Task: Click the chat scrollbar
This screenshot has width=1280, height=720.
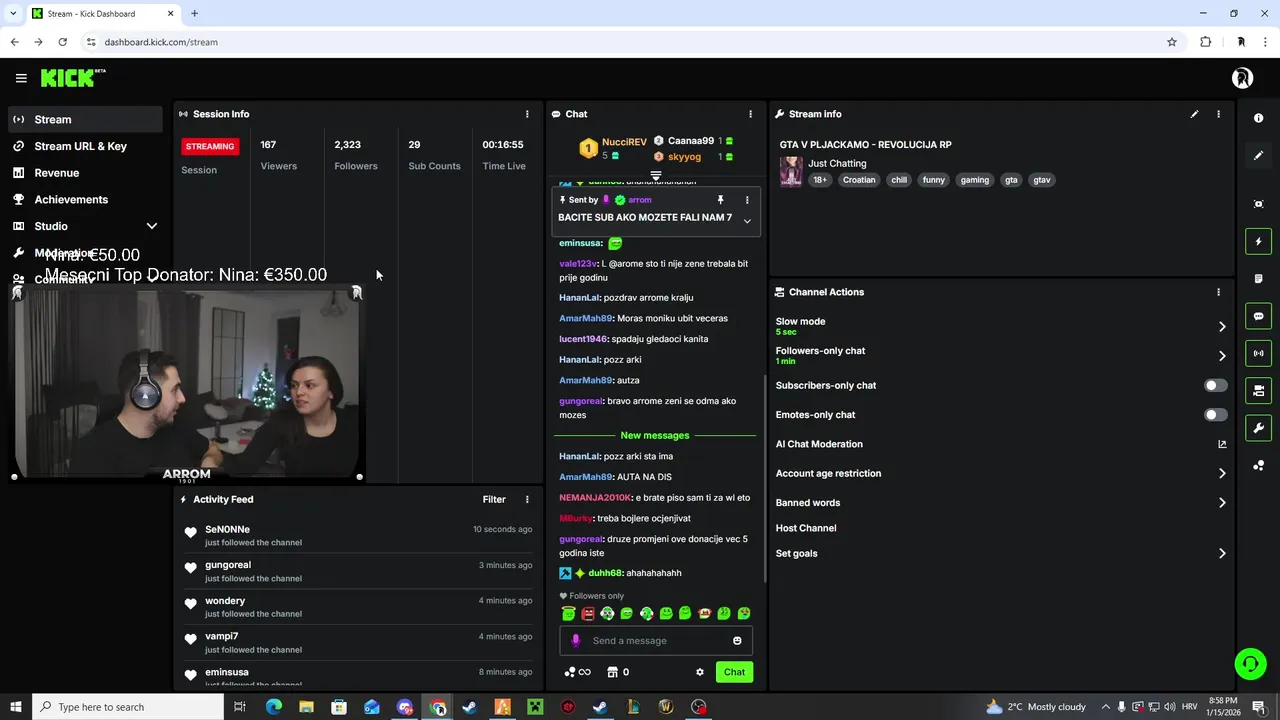Action: [x=765, y=478]
